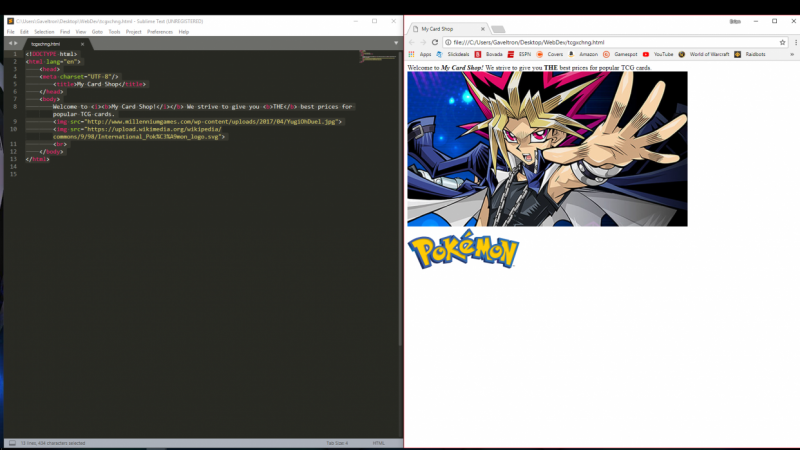Viewport: 800px width, 450px height.
Task: Open the File menu in Sublime Text
Action: tap(10, 32)
